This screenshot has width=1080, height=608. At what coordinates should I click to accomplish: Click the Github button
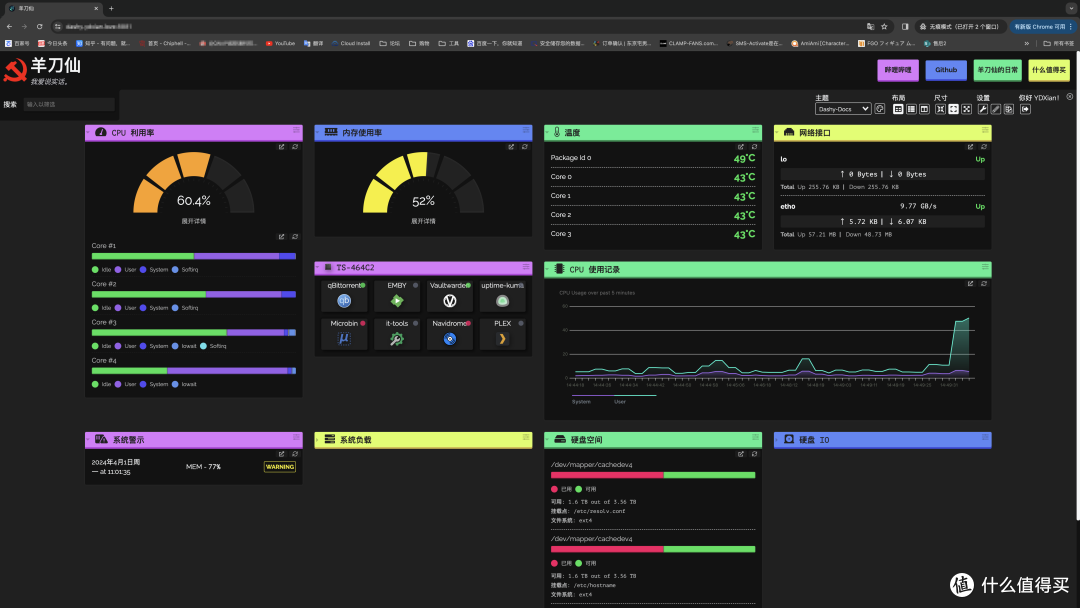click(946, 70)
